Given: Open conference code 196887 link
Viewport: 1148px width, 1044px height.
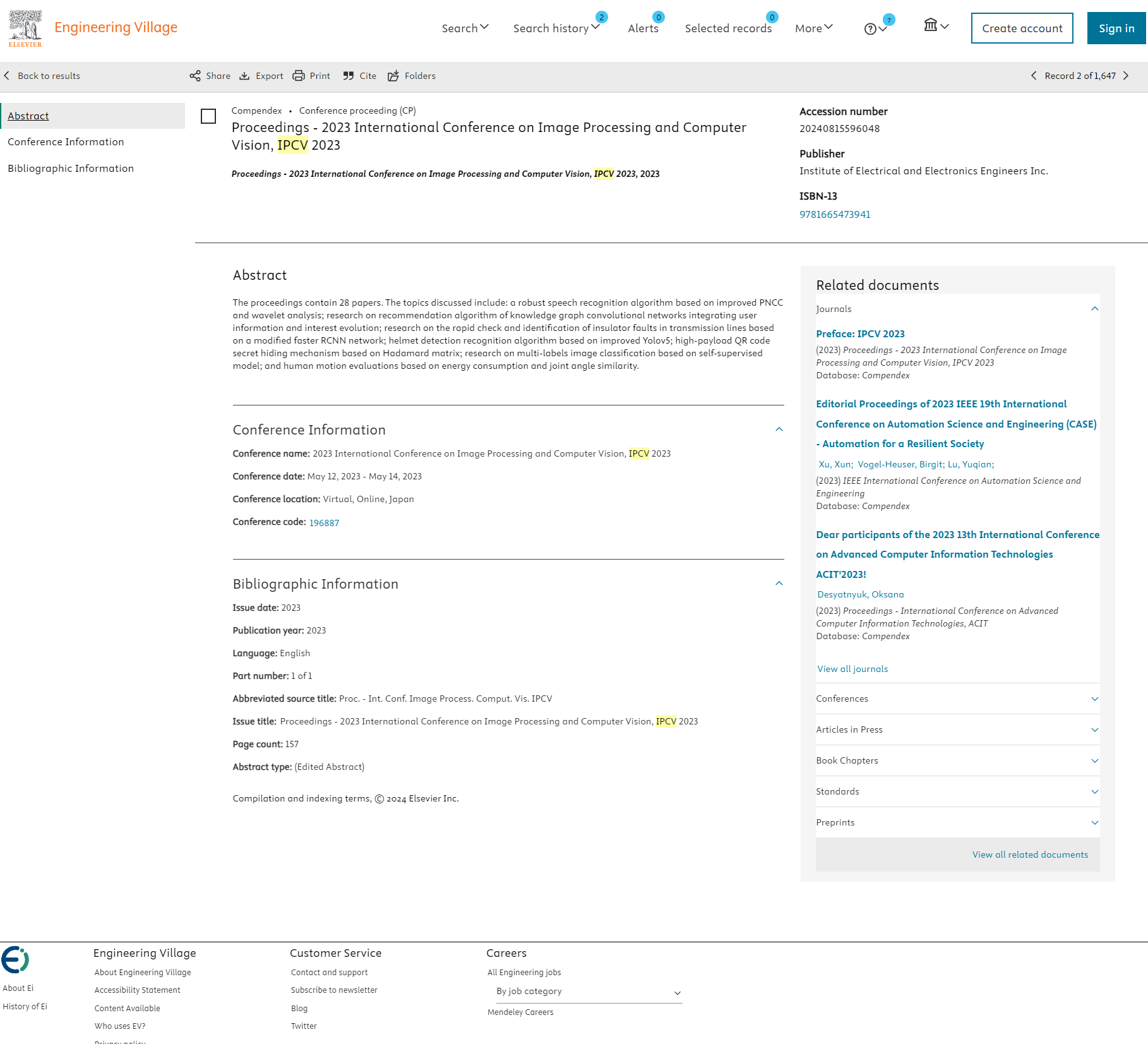Looking at the screenshot, I should (324, 523).
